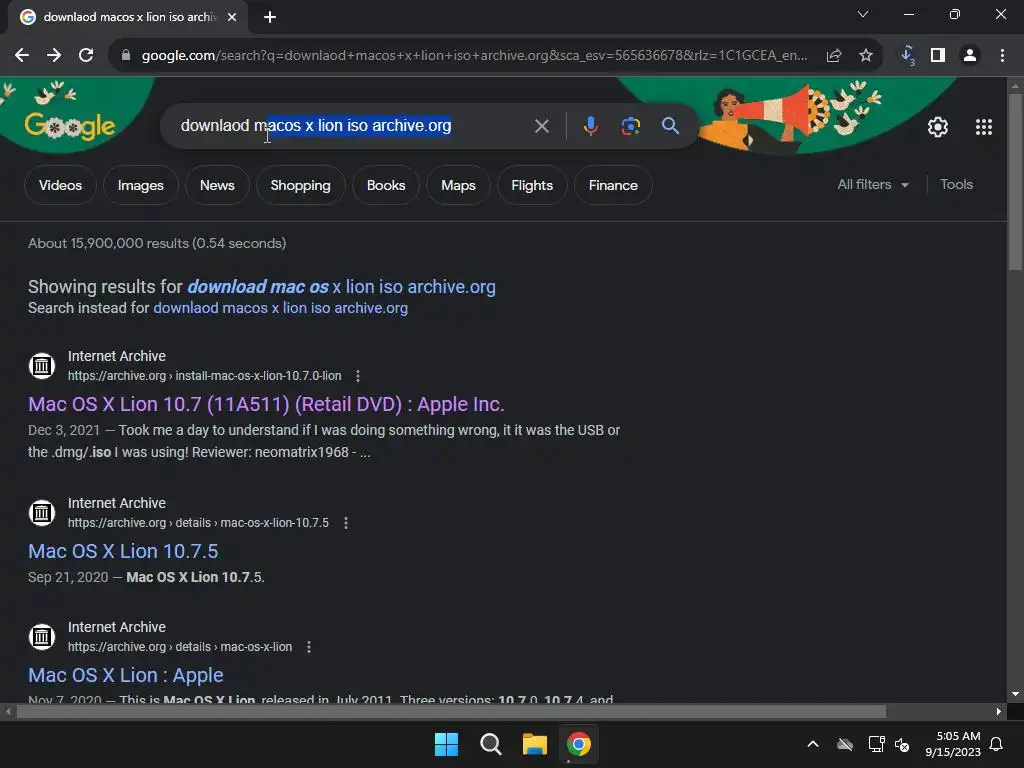Switch to Books results

(386, 185)
